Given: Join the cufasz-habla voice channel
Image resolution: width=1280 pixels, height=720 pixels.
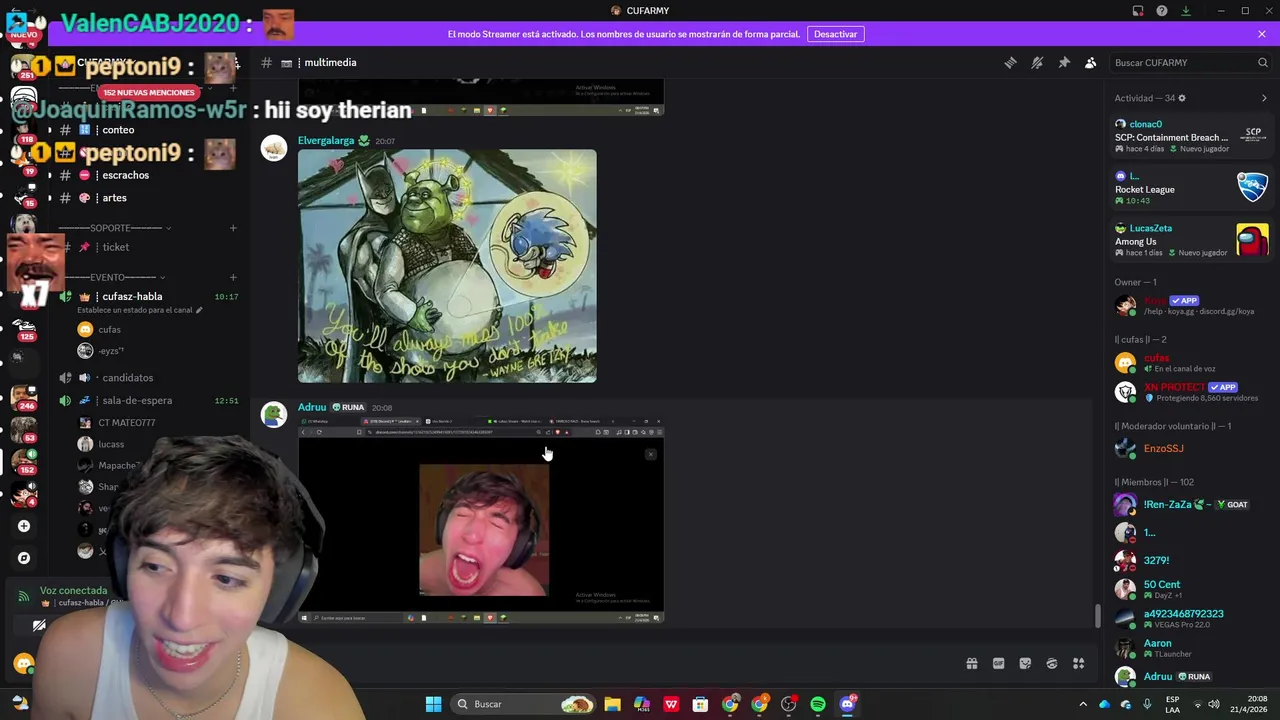Looking at the screenshot, I should (132, 296).
